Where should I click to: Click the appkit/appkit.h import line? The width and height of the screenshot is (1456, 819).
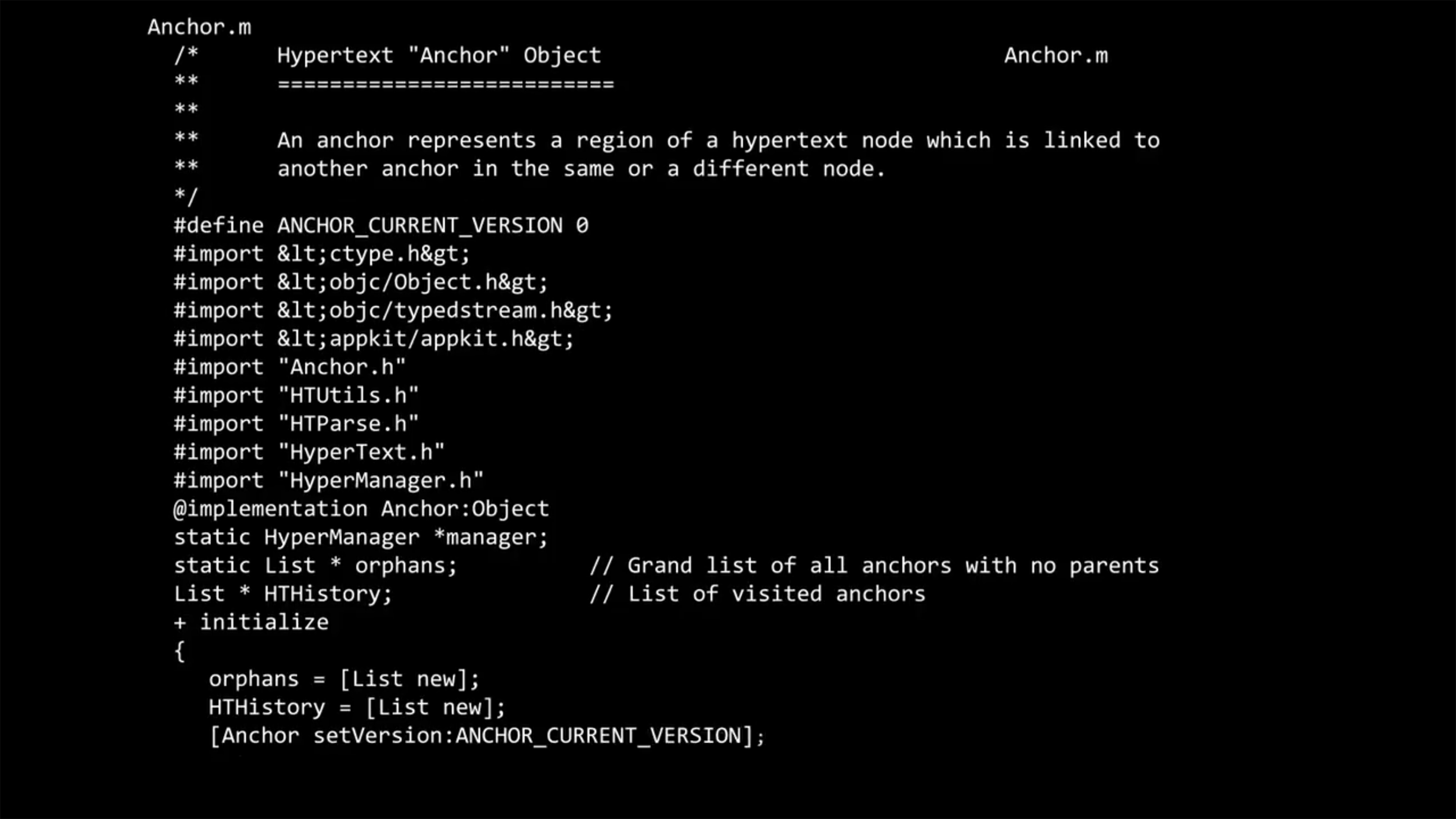pyautogui.click(x=374, y=339)
